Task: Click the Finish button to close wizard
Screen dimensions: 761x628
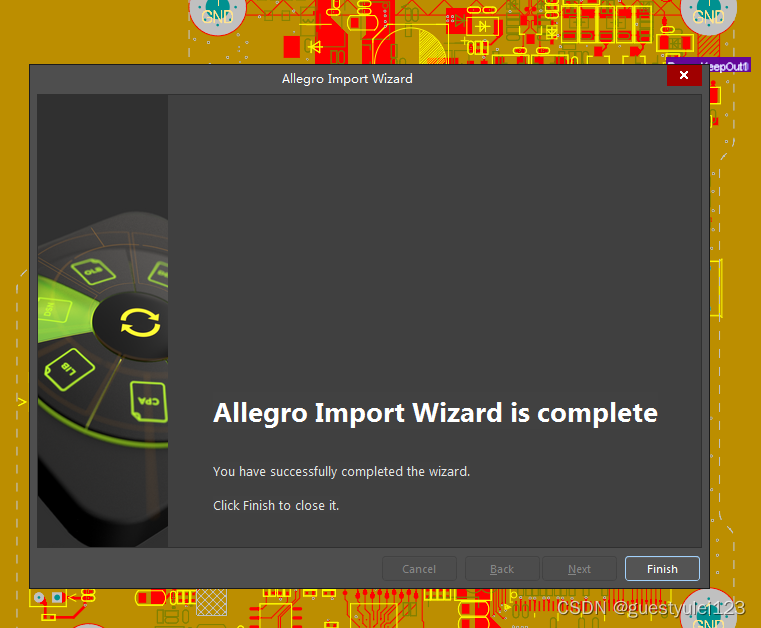Action: click(x=662, y=568)
